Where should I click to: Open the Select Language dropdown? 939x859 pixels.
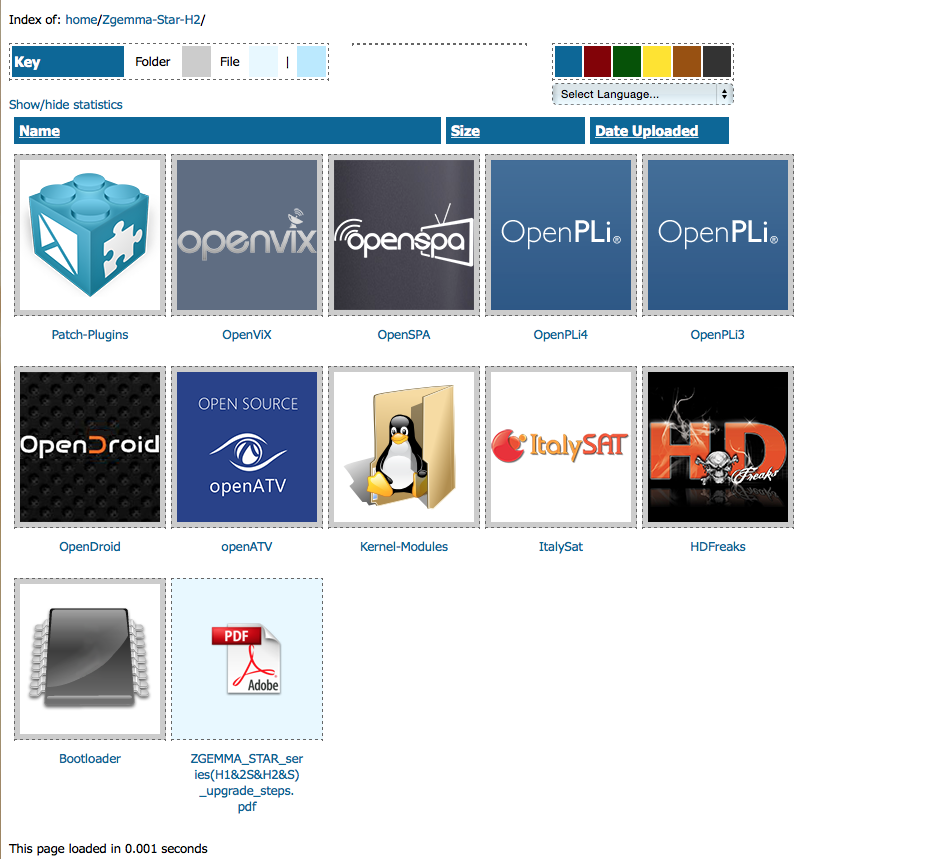coord(643,94)
